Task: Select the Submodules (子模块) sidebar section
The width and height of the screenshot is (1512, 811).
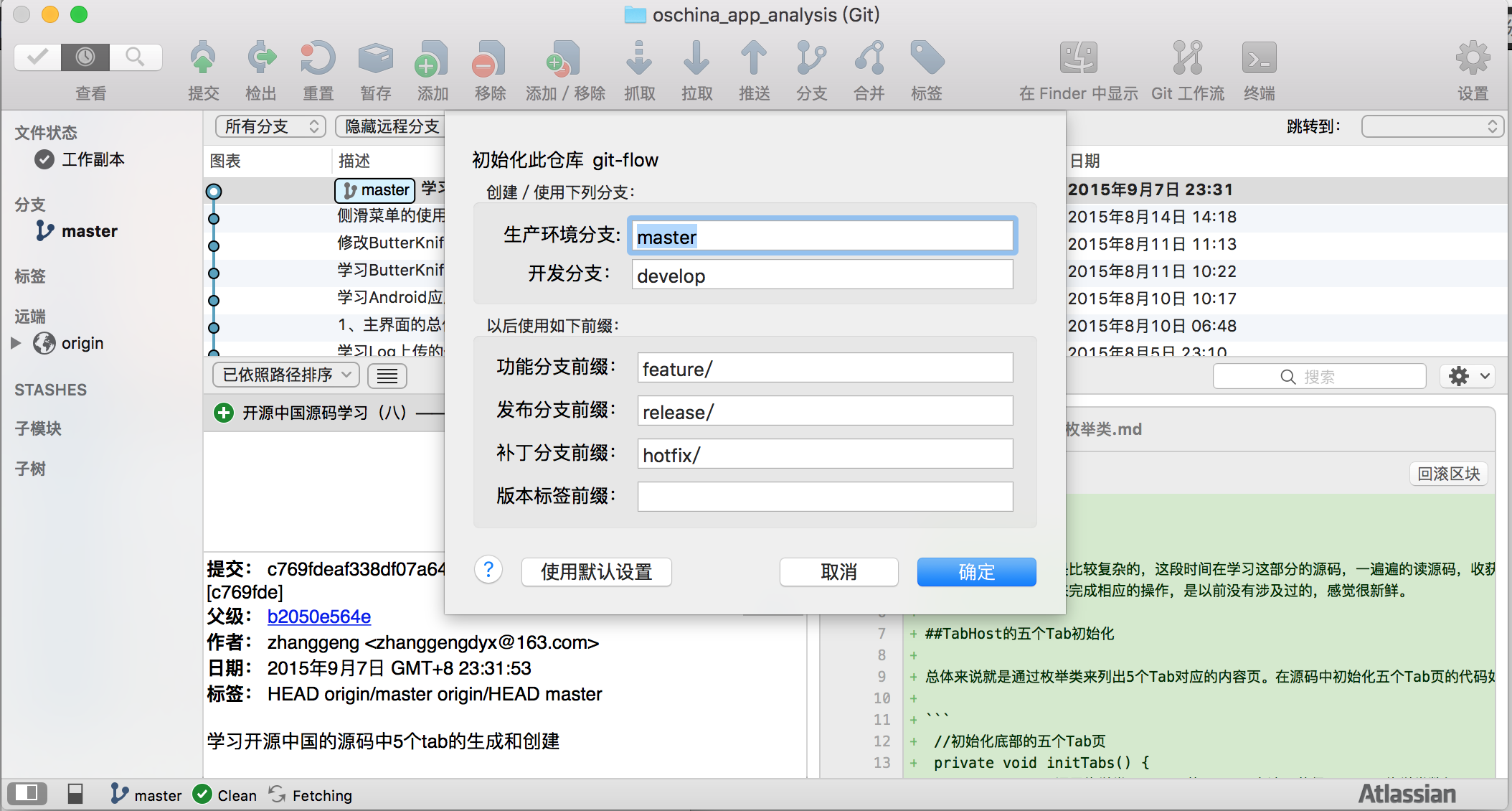Action: click(38, 428)
